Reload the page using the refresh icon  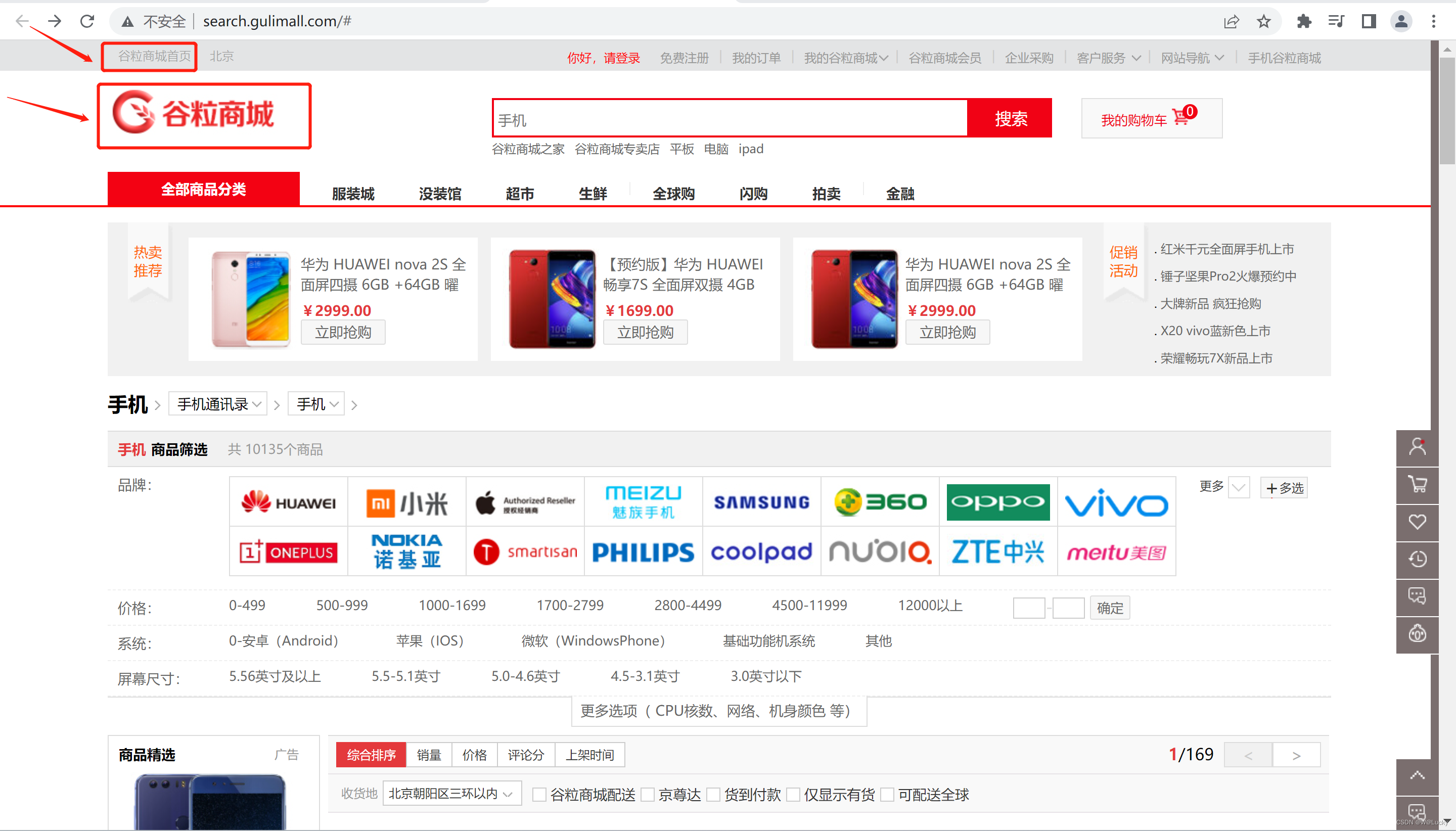87,22
